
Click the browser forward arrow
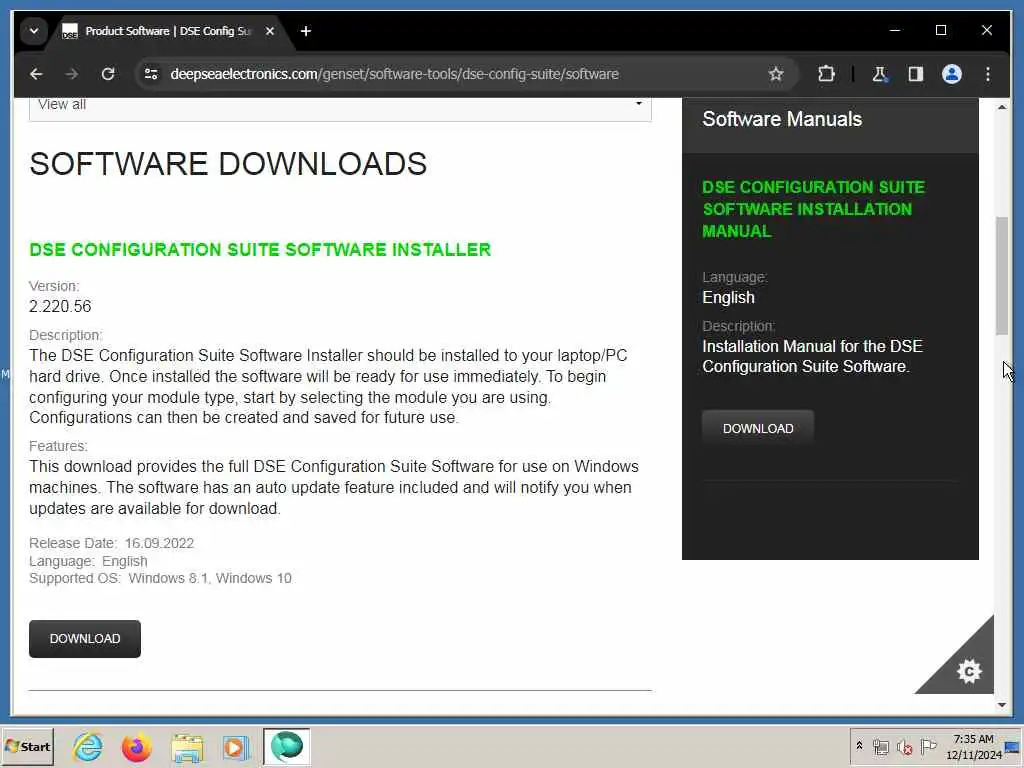click(x=72, y=74)
